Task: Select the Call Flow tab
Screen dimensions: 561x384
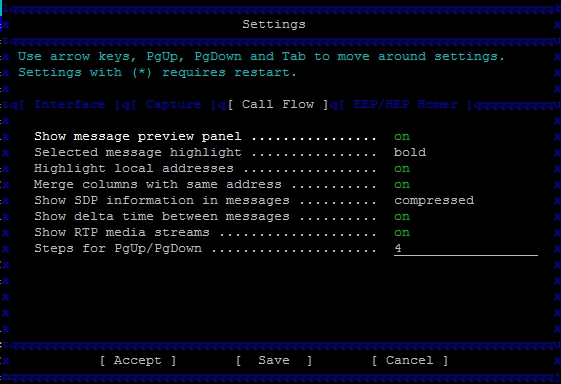Action: point(278,104)
